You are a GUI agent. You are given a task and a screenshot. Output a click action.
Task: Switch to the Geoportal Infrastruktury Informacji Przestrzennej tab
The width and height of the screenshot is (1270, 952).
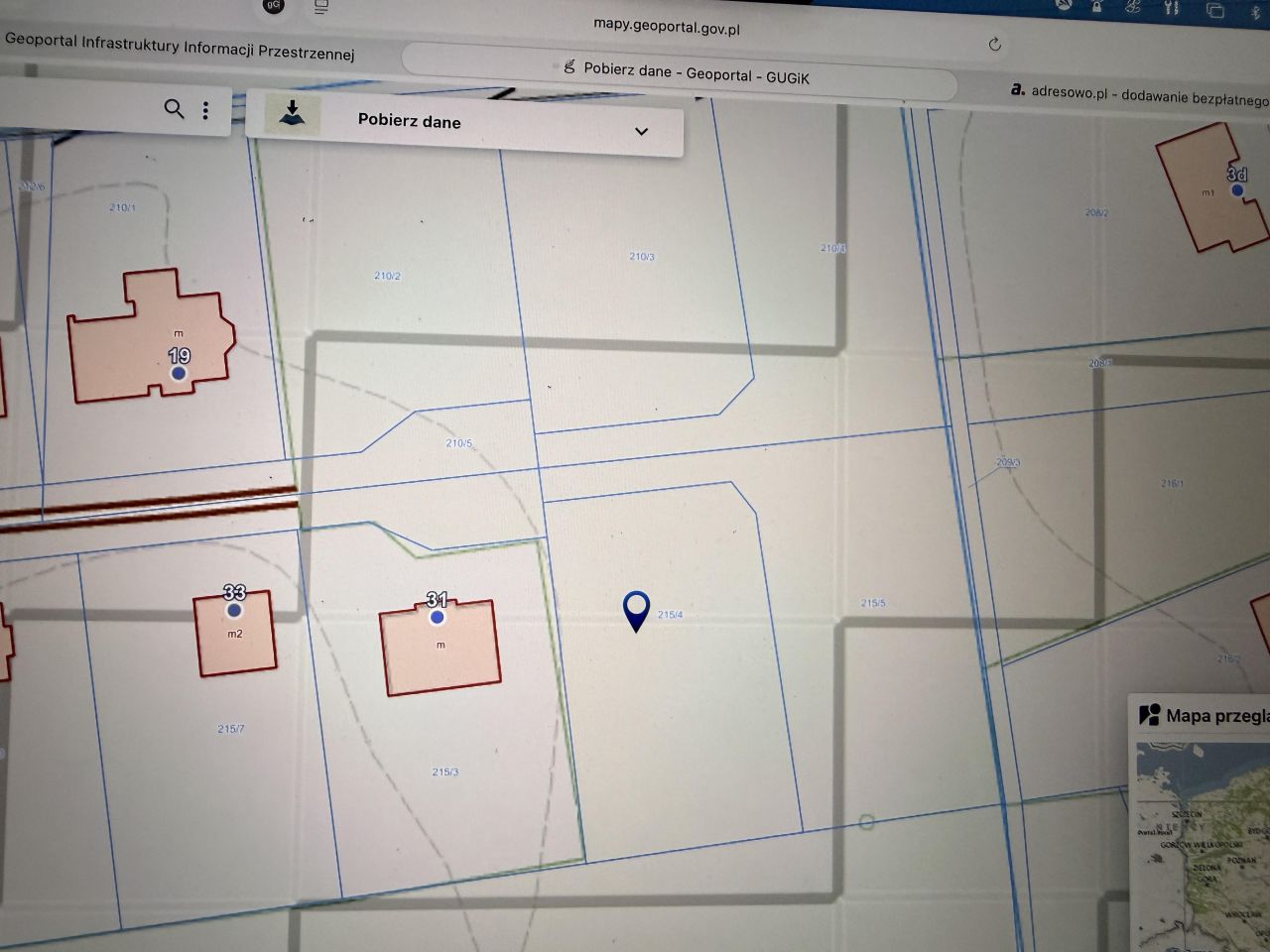179,46
